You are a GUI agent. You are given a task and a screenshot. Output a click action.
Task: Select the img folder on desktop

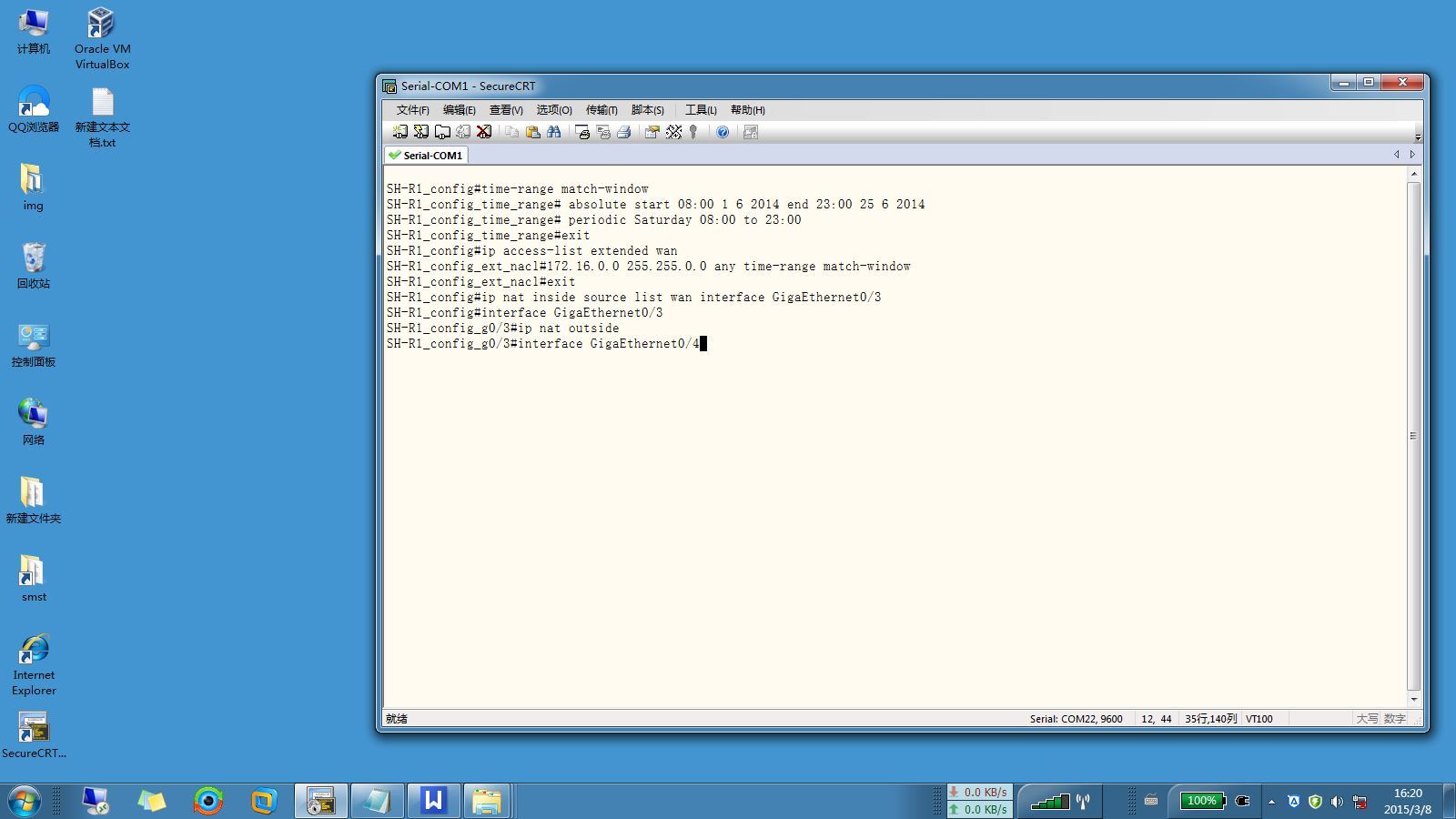(33, 187)
